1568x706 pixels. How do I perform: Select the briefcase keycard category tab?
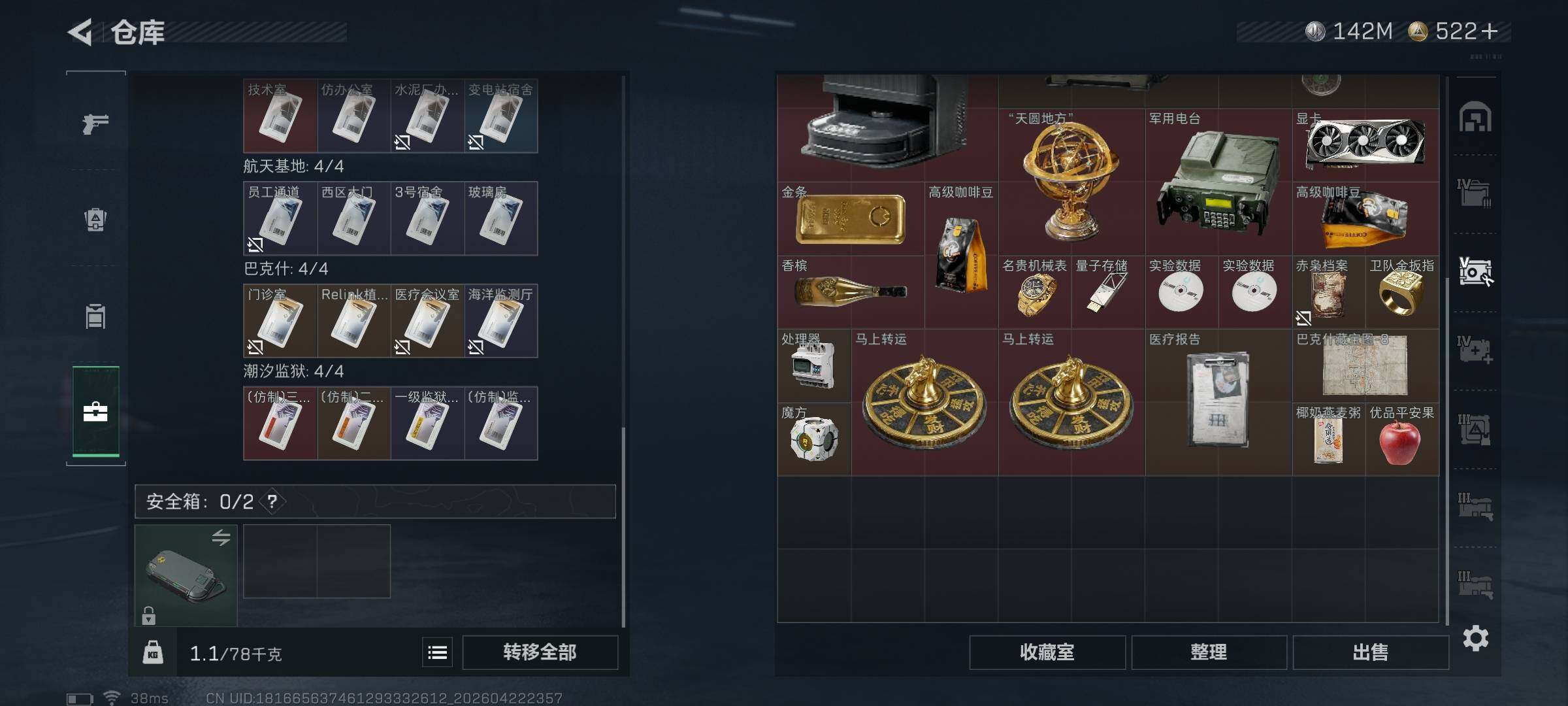coord(95,411)
